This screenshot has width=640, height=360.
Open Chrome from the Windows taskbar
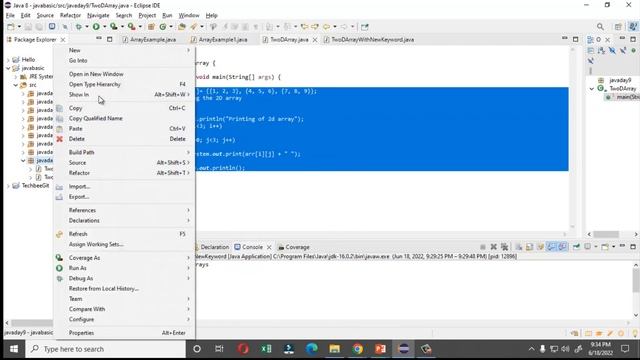(358, 349)
